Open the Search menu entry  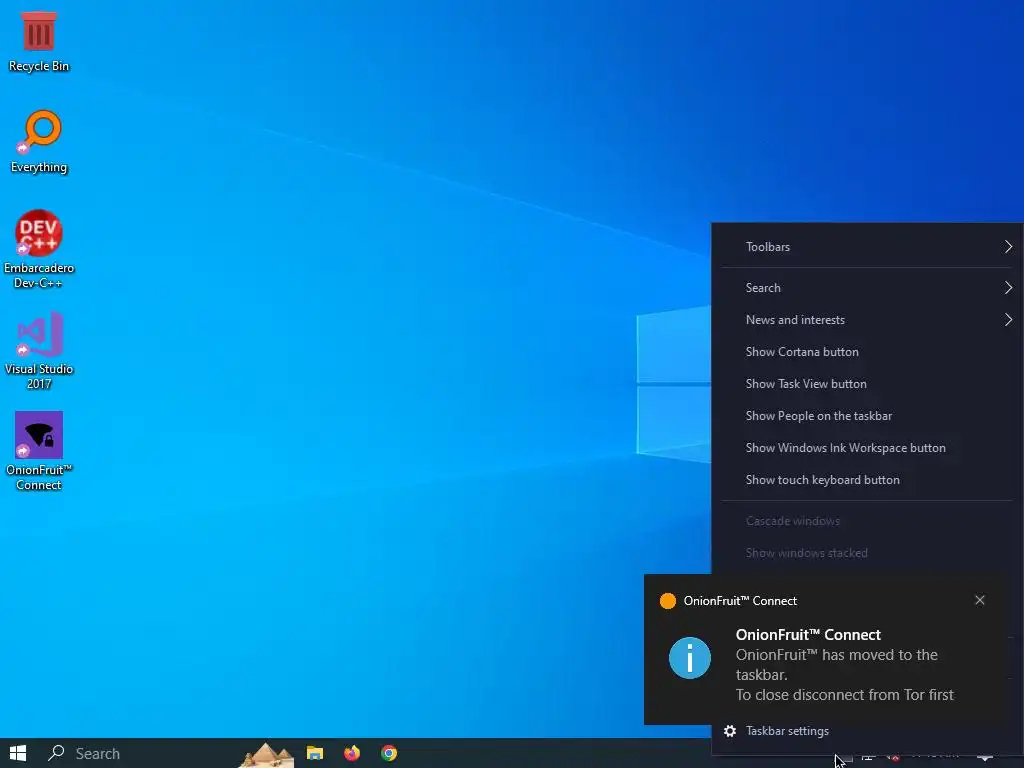tap(867, 288)
